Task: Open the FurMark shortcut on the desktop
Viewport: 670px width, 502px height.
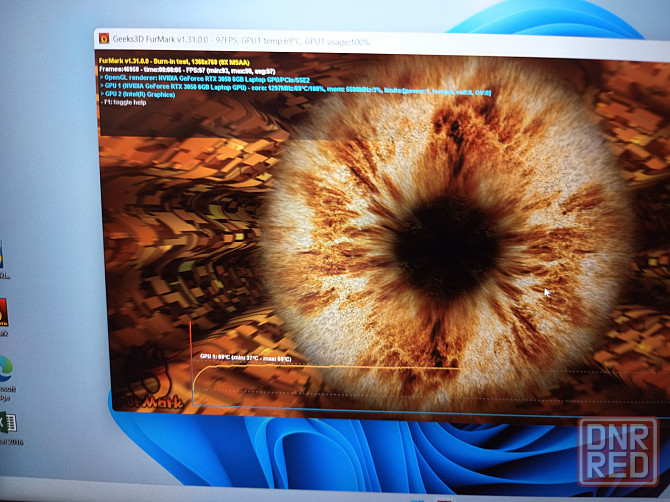Action: (x=3, y=313)
